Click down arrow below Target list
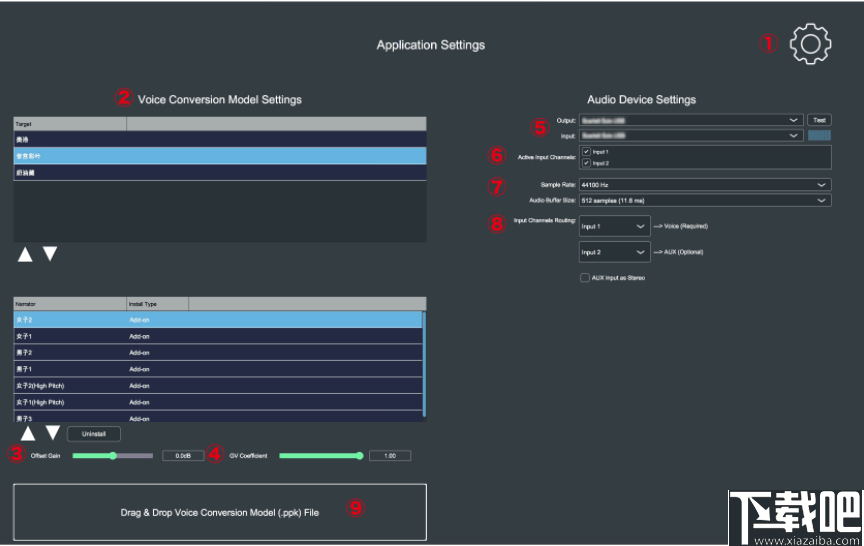 tap(49, 254)
